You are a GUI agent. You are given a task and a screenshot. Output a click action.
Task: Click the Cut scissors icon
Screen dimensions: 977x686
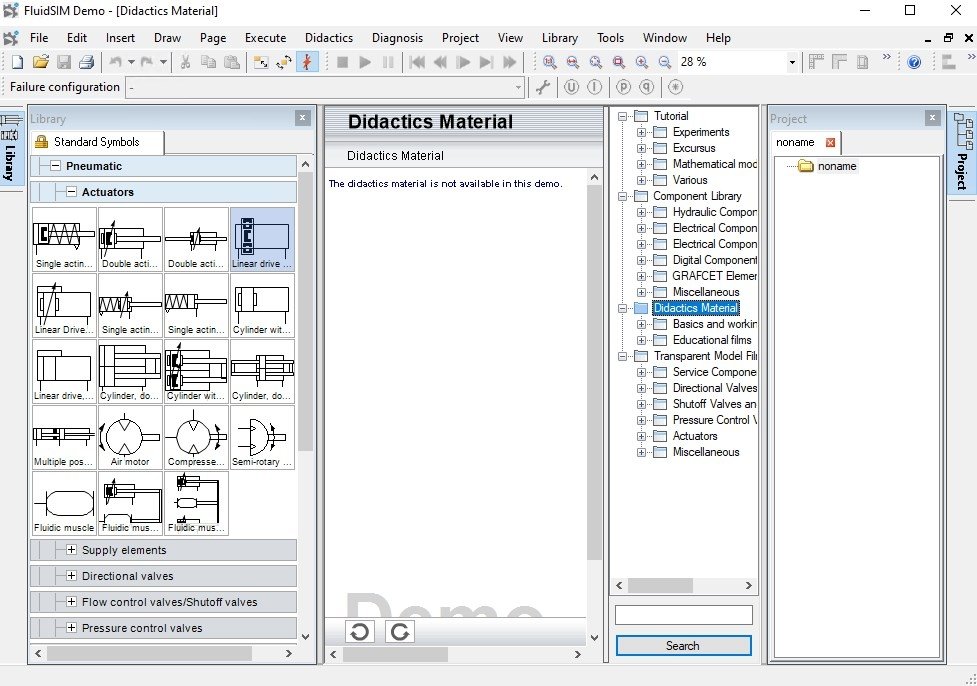point(185,62)
